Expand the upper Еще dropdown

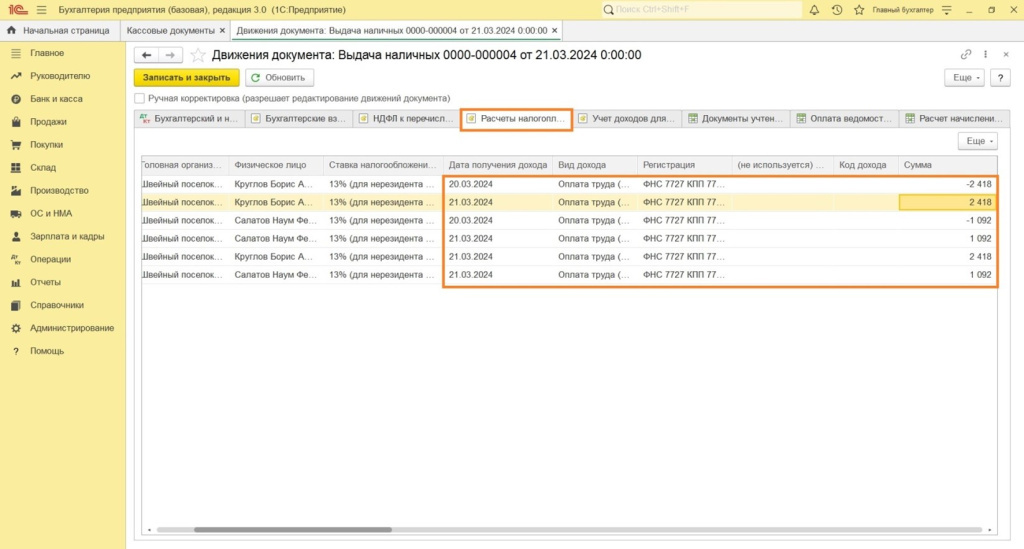(x=964, y=77)
